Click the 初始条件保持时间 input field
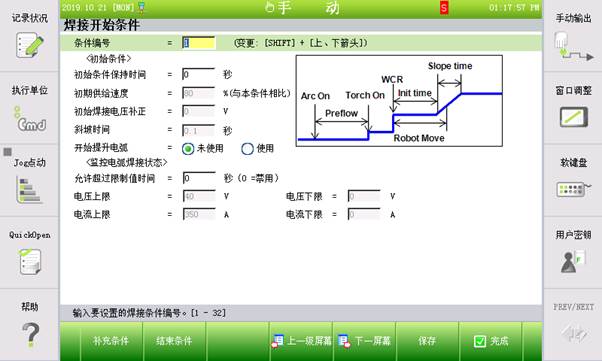 pyautogui.click(x=198, y=74)
